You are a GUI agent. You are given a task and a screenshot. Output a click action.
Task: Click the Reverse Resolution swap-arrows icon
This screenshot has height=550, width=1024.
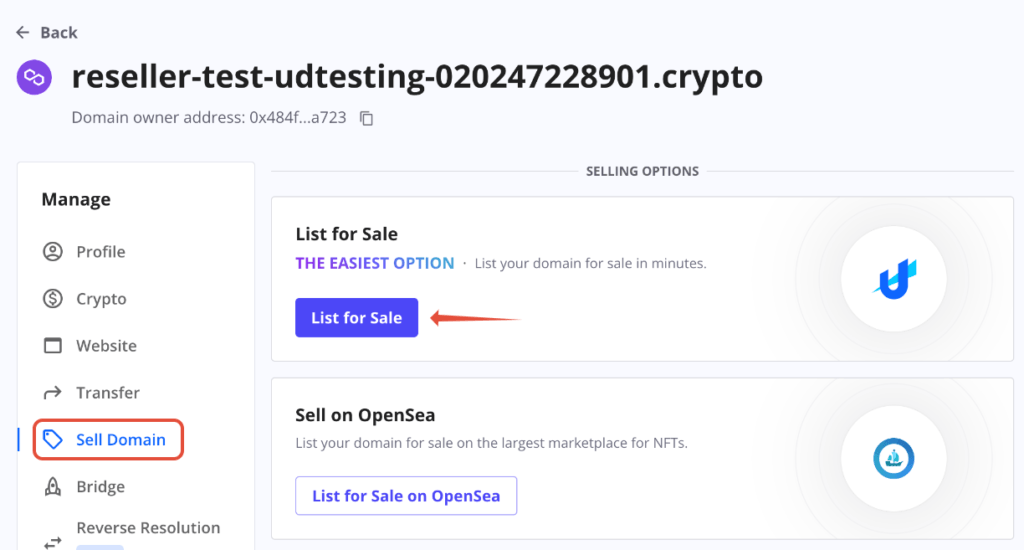click(x=53, y=543)
